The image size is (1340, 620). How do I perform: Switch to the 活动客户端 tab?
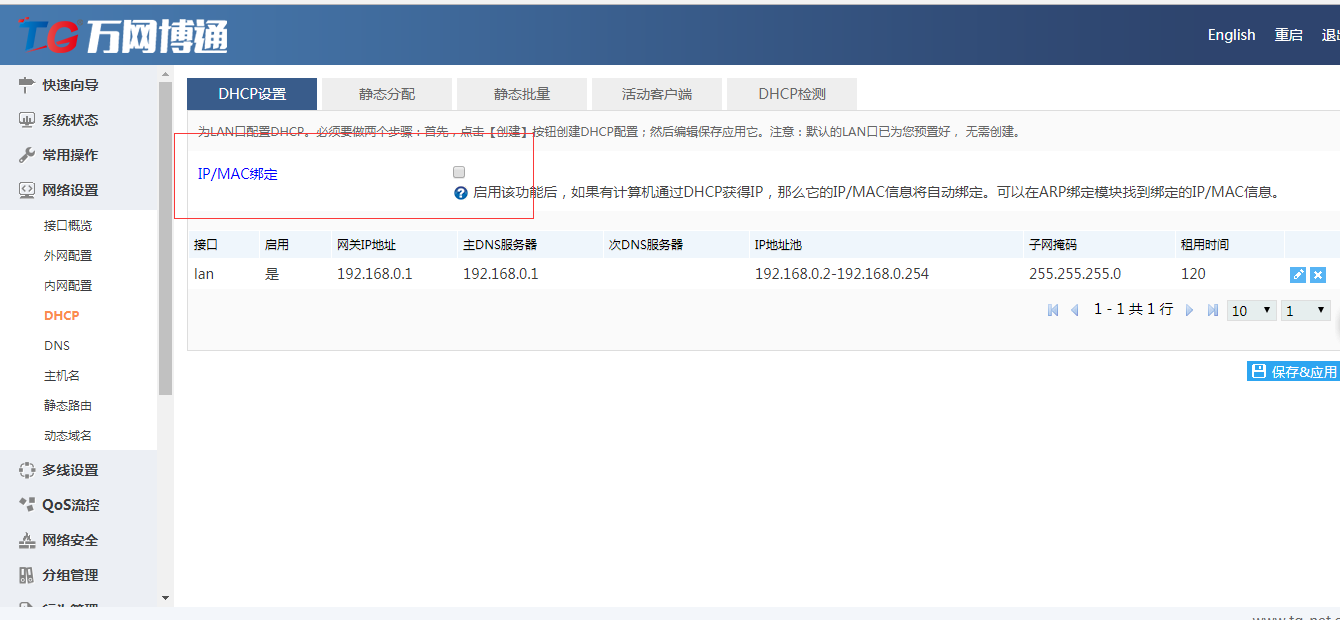click(657, 94)
